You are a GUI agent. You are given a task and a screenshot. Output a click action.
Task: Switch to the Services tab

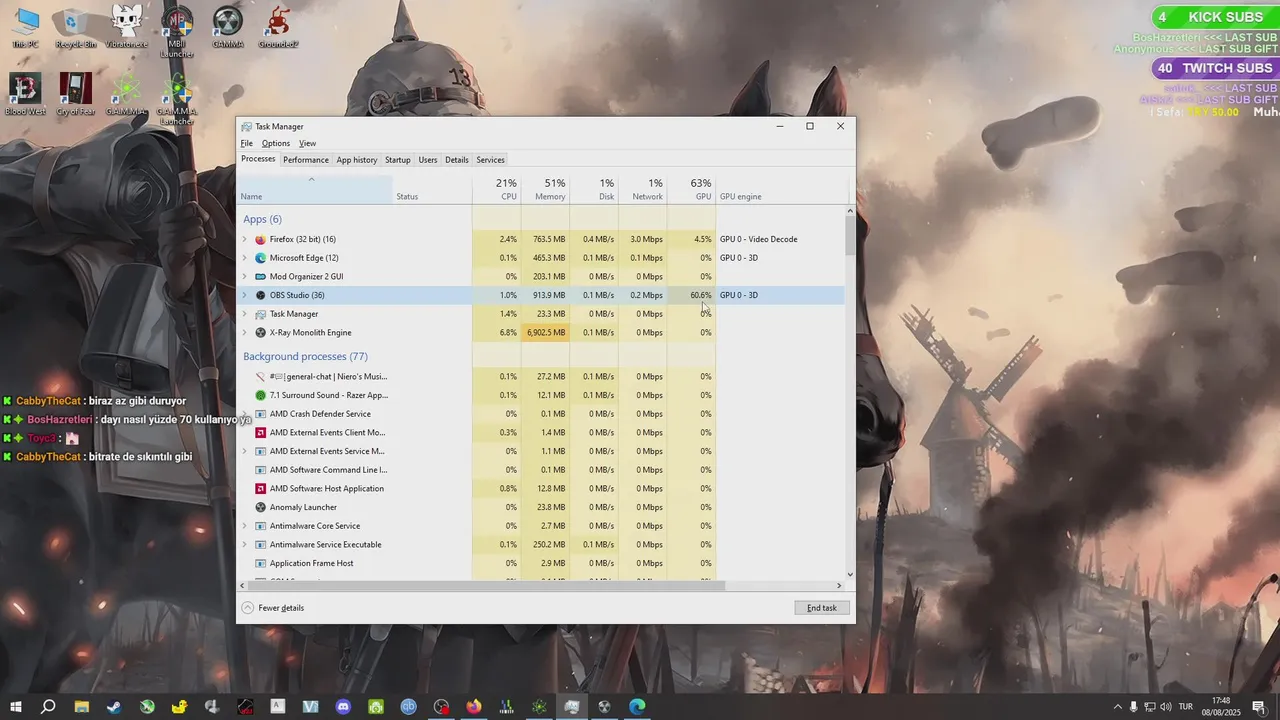[490, 160]
